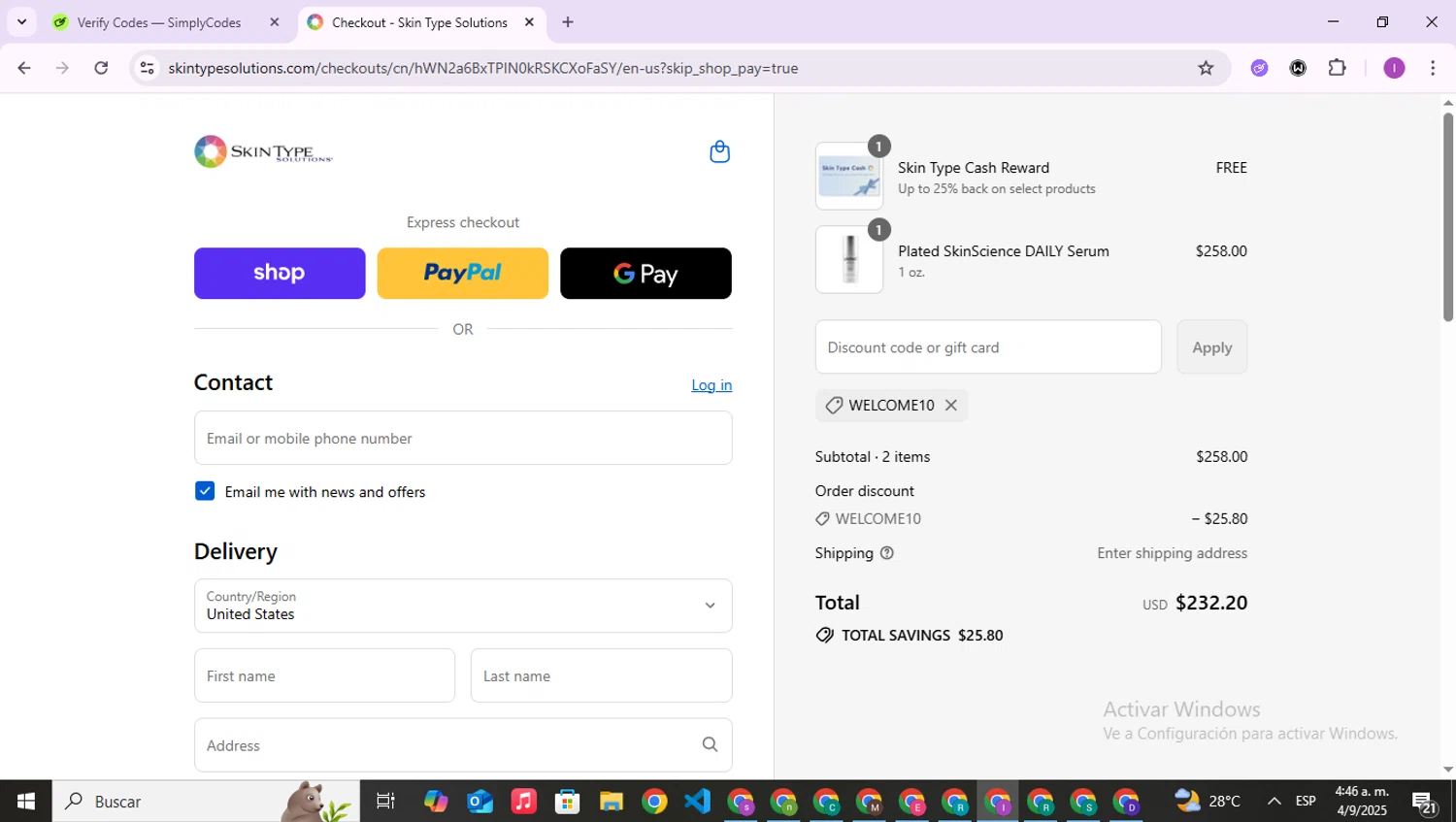Image resolution: width=1456 pixels, height=822 pixels.
Task: Click the Log in link
Action: click(711, 385)
